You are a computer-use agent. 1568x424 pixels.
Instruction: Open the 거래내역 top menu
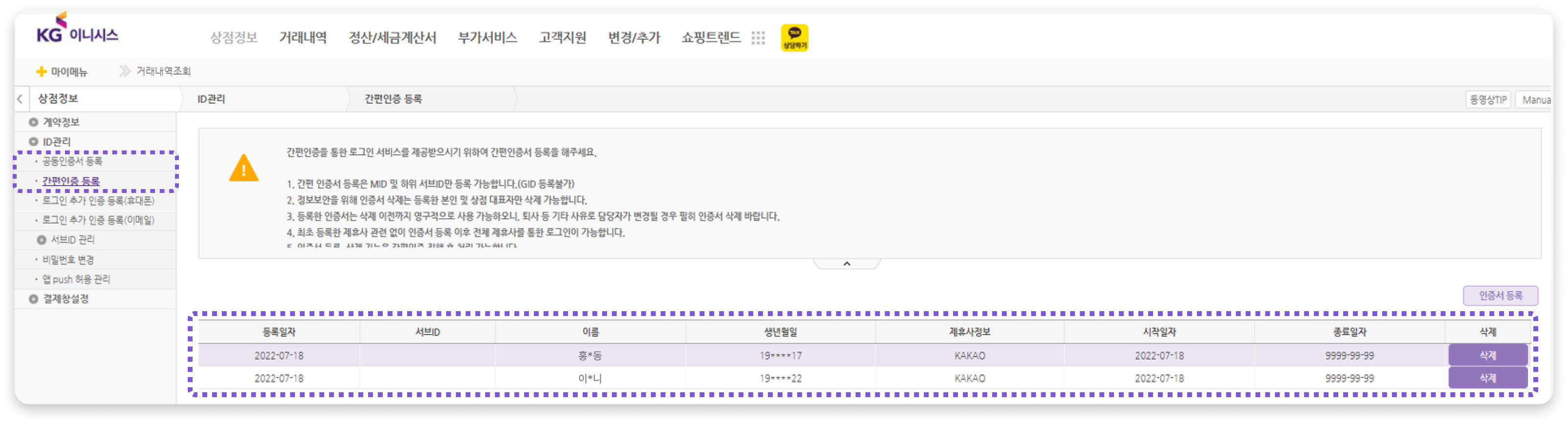tap(303, 38)
